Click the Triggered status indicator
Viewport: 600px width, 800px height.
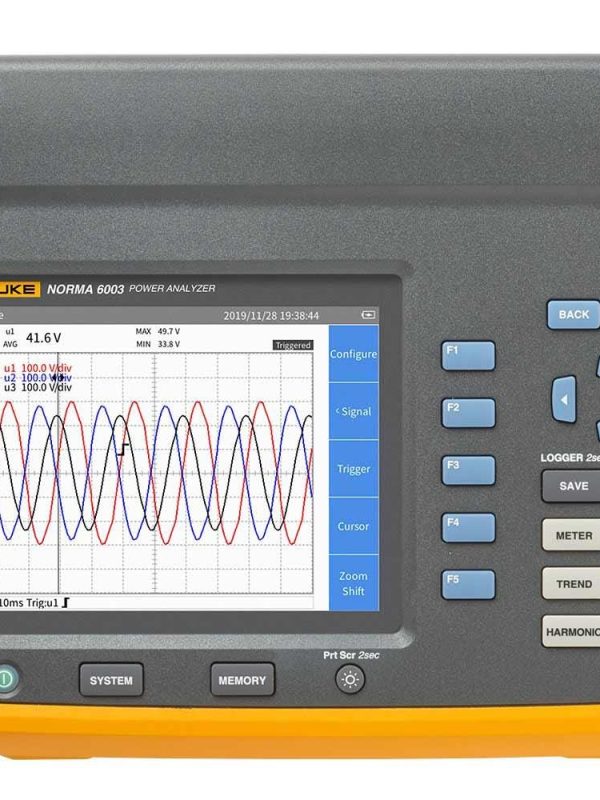click(x=293, y=345)
